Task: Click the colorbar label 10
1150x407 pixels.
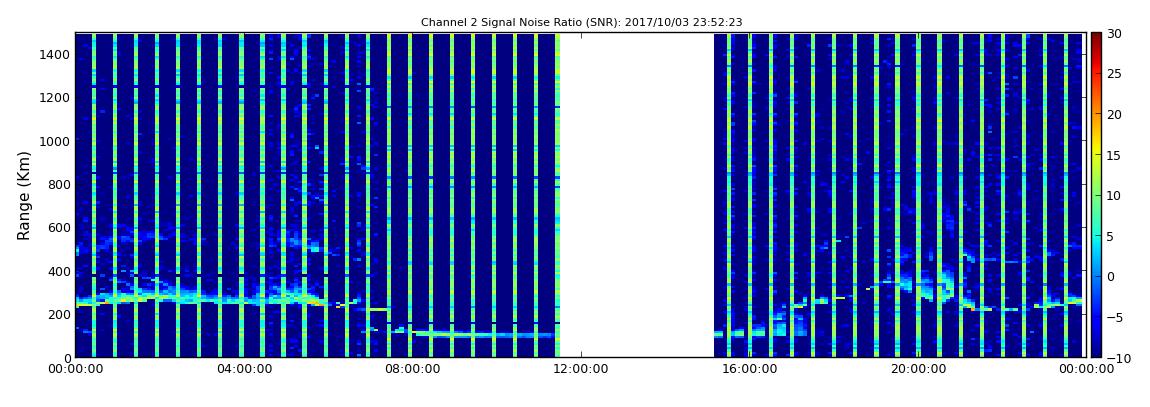Action: pyautogui.click(x=1113, y=196)
